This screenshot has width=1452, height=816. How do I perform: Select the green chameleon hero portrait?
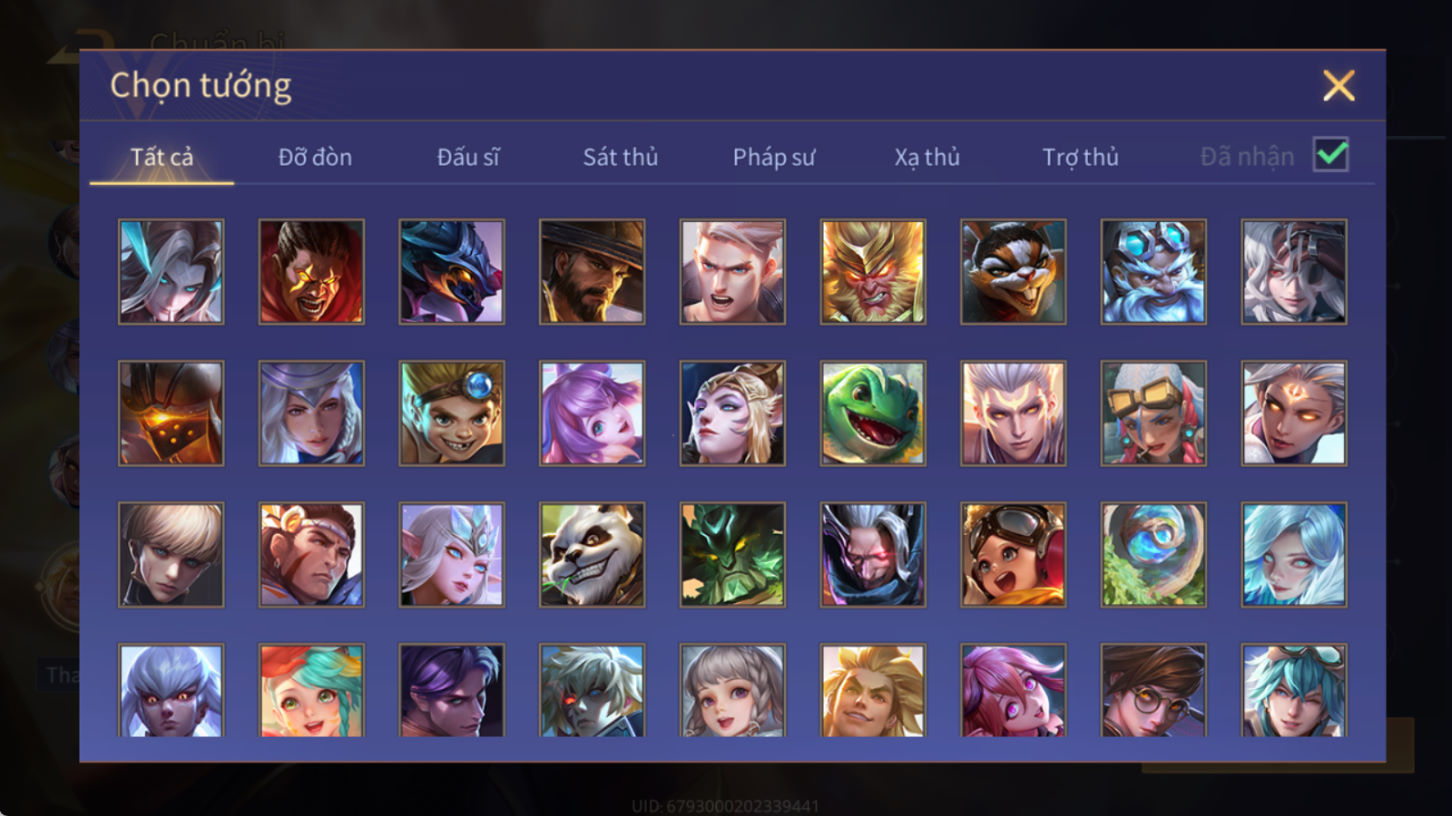click(x=873, y=414)
